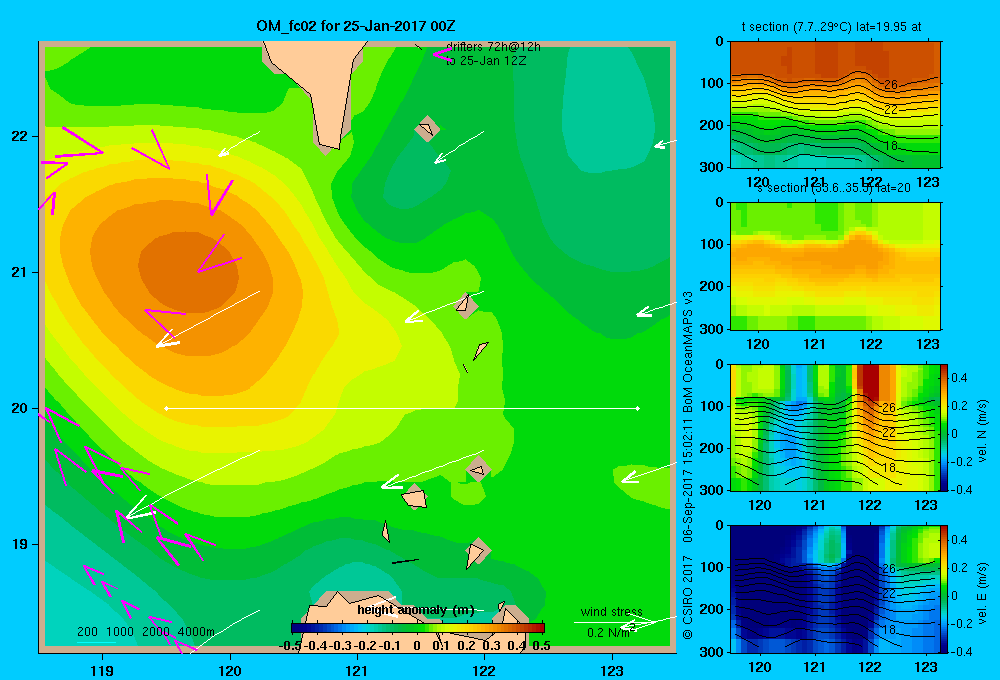The image size is (1000, 680).
Task: Click latitude tick 20 on the main map
Action: (20, 408)
